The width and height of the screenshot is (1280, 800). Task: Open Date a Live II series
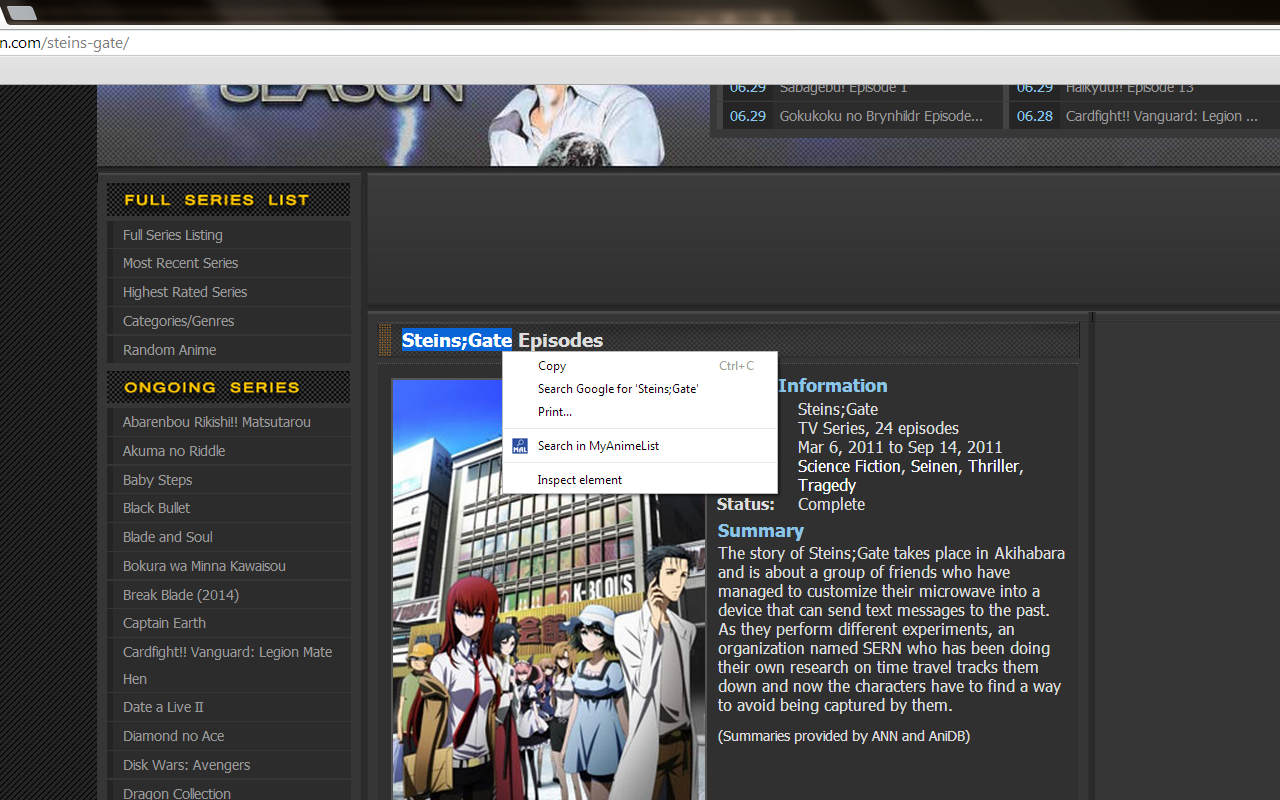(163, 707)
